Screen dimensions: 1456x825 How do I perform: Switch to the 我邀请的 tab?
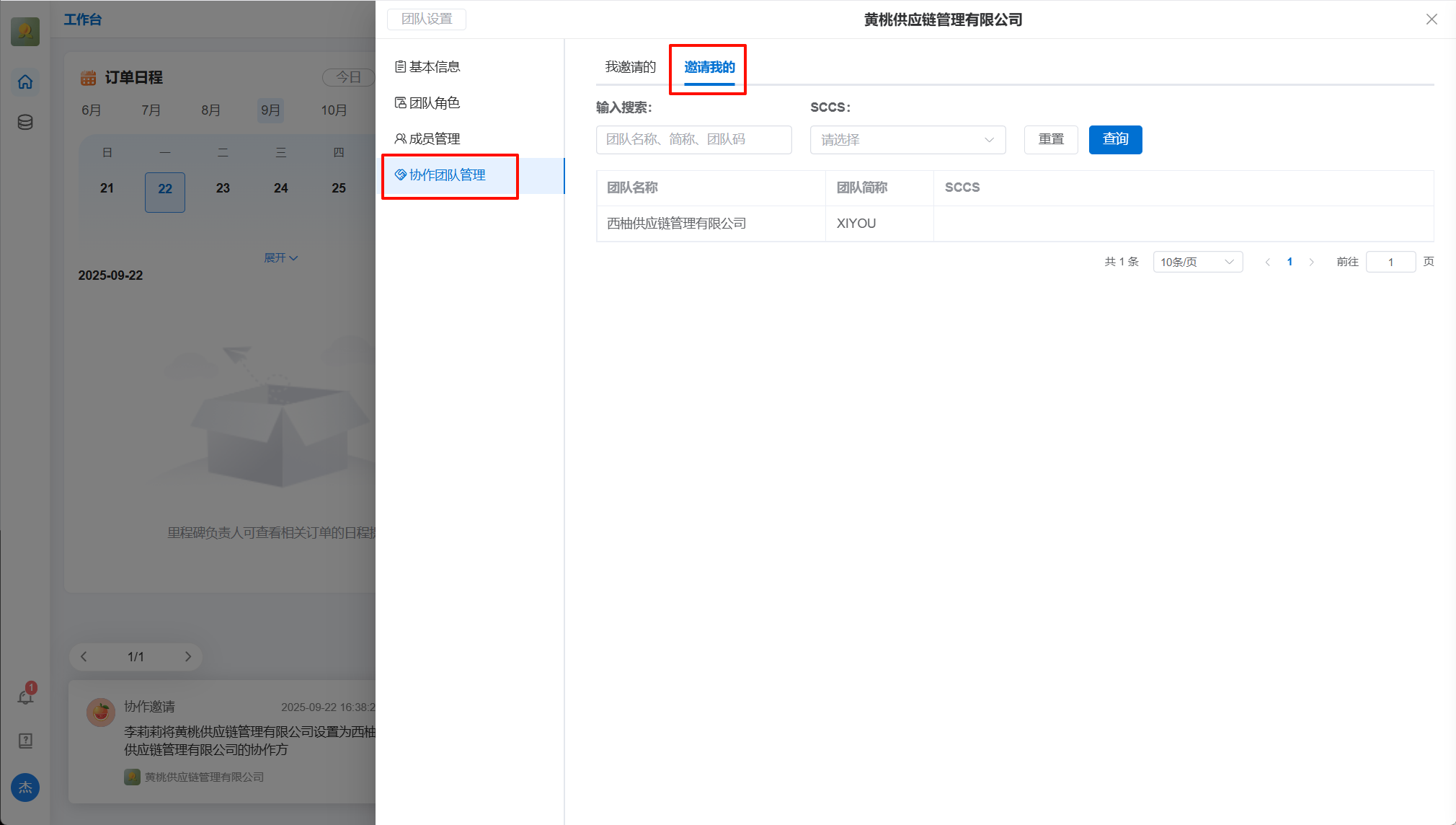coord(630,67)
